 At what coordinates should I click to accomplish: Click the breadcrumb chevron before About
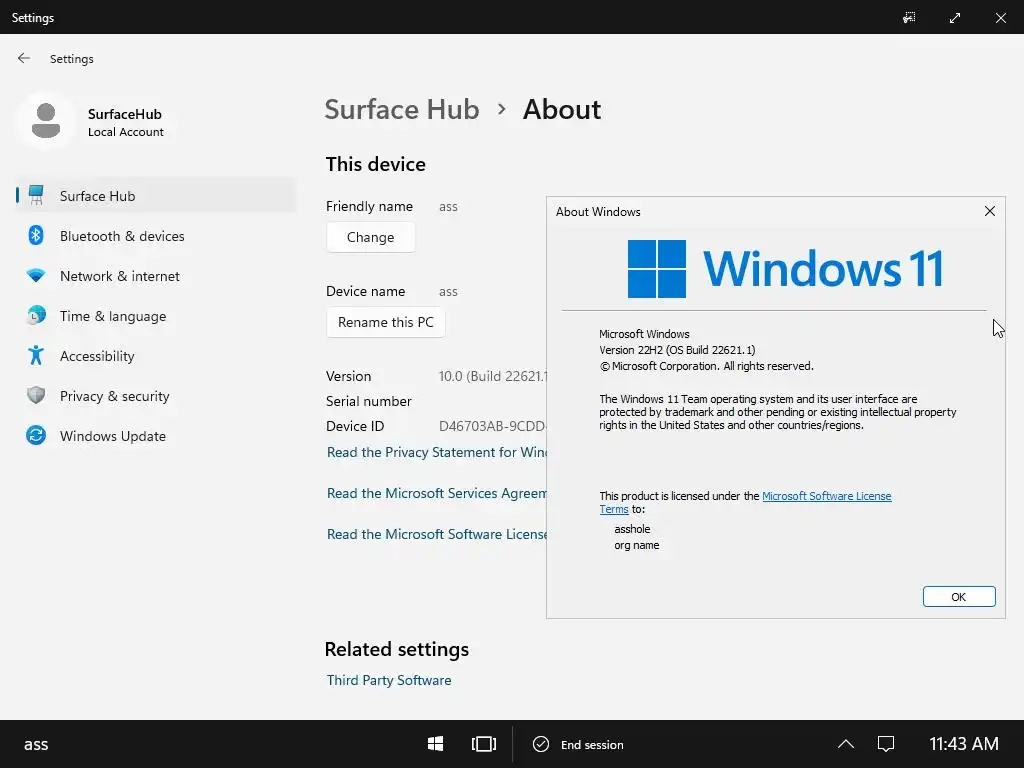[x=502, y=109]
